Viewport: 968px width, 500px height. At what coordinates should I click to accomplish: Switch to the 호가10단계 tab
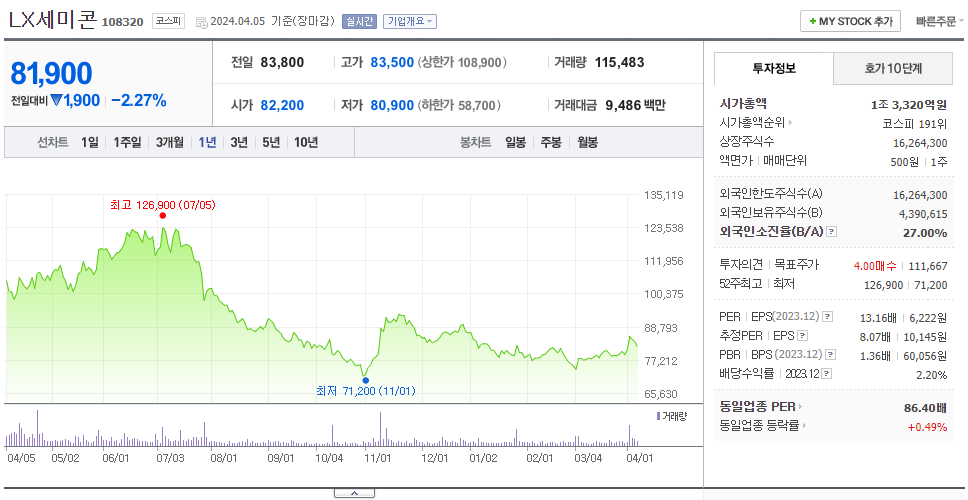[x=893, y=69]
